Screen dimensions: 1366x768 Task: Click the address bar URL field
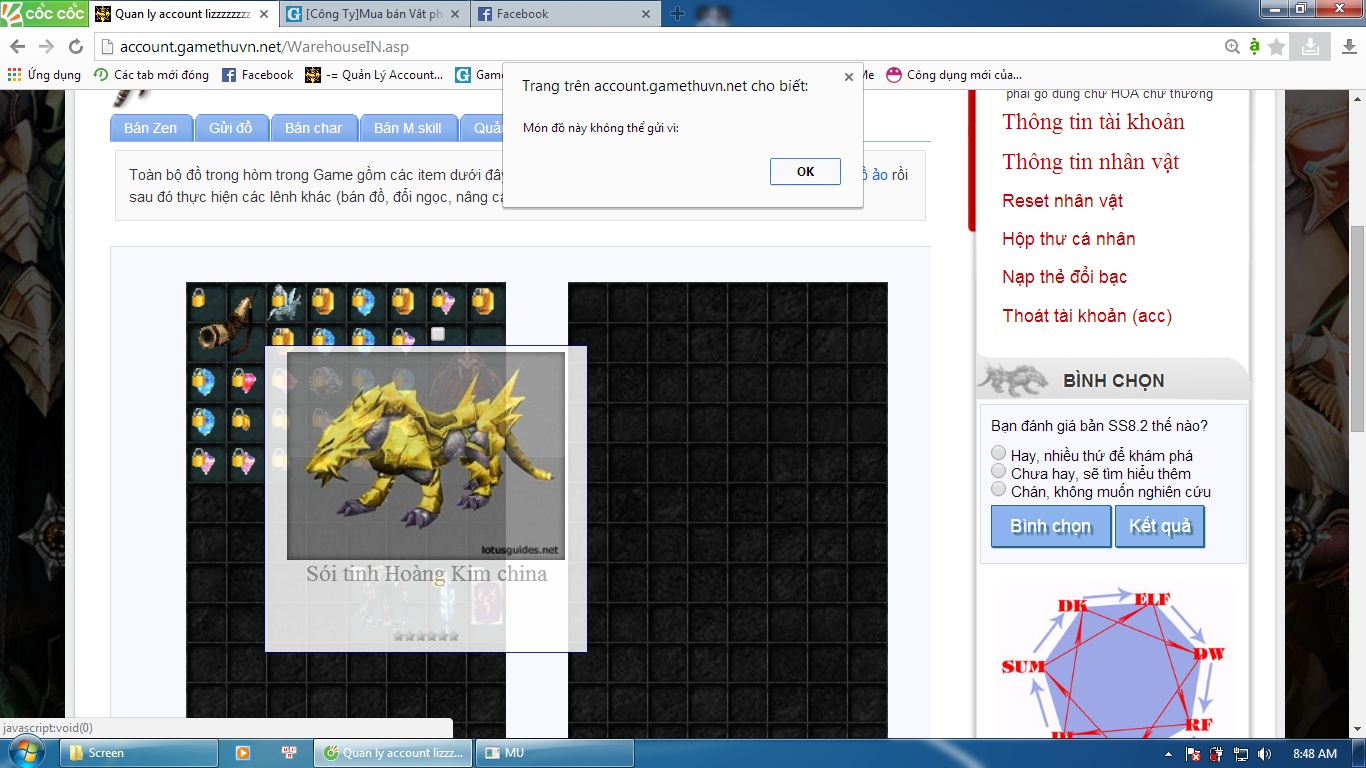pyautogui.click(x=660, y=47)
